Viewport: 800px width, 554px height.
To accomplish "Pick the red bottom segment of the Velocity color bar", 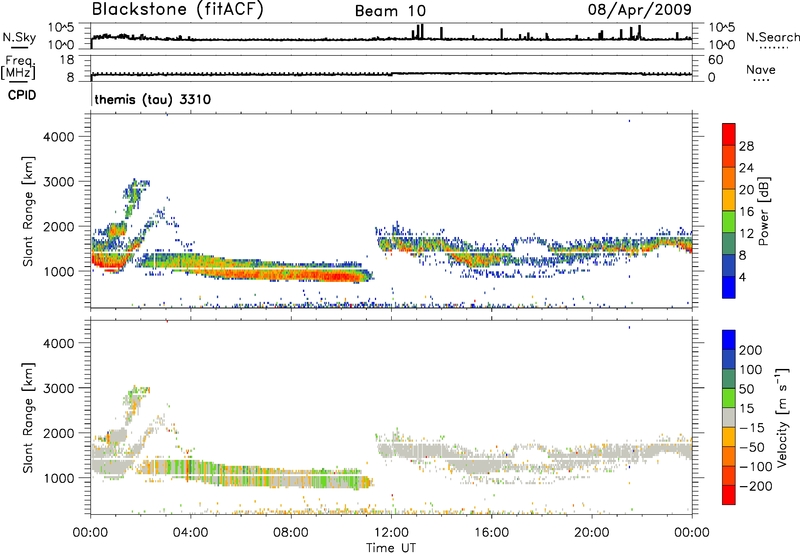I will (729, 495).
